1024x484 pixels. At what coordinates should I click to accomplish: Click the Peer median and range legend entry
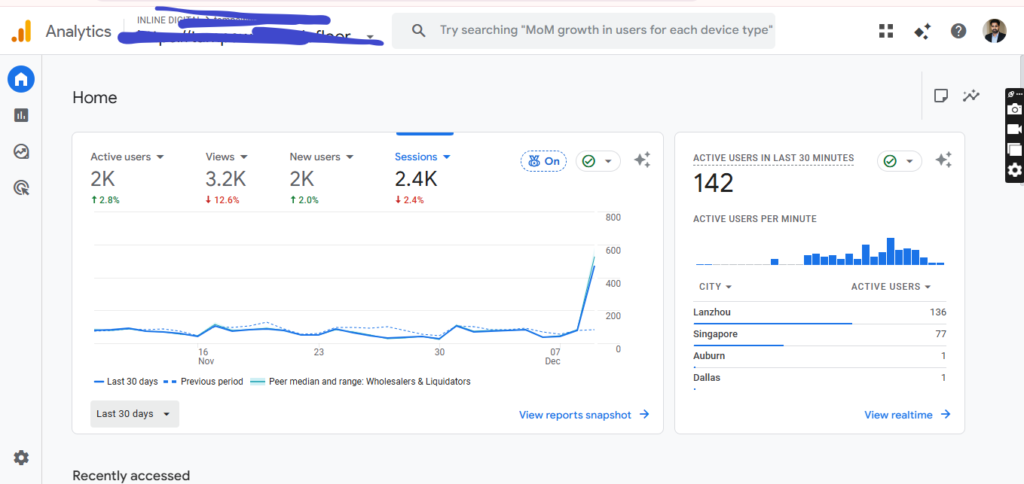[x=360, y=381]
